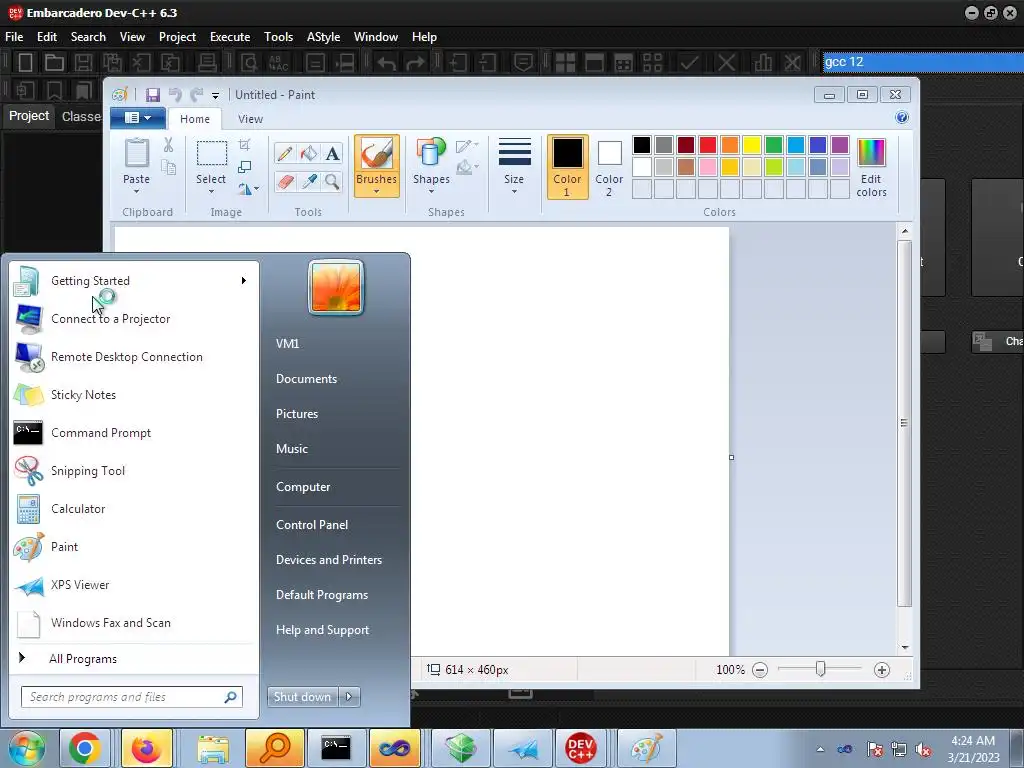1024x768 pixels.
Task: Select the Eraser tool in Paint
Action: pos(285,181)
